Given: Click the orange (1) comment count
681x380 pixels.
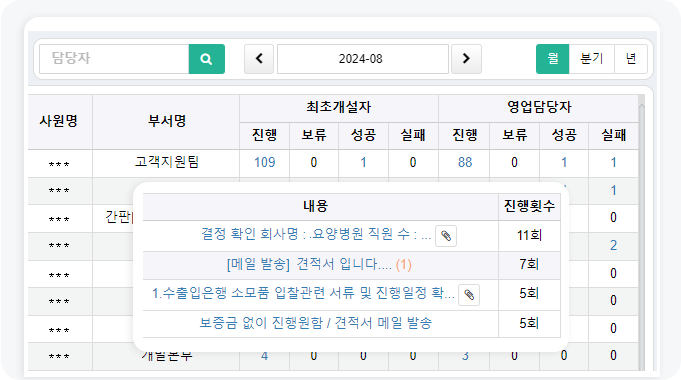Looking at the screenshot, I should pos(403,264).
